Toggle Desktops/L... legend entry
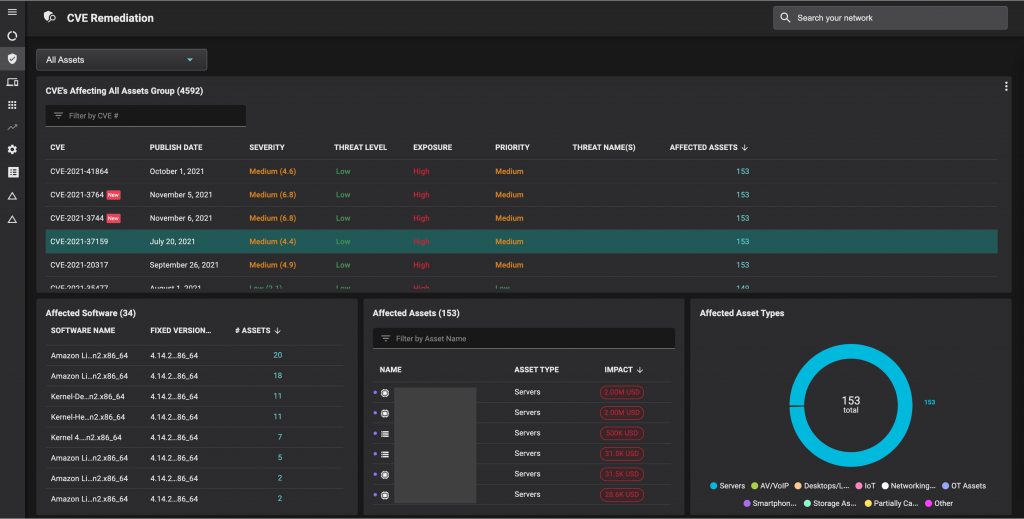 pos(822,486)
